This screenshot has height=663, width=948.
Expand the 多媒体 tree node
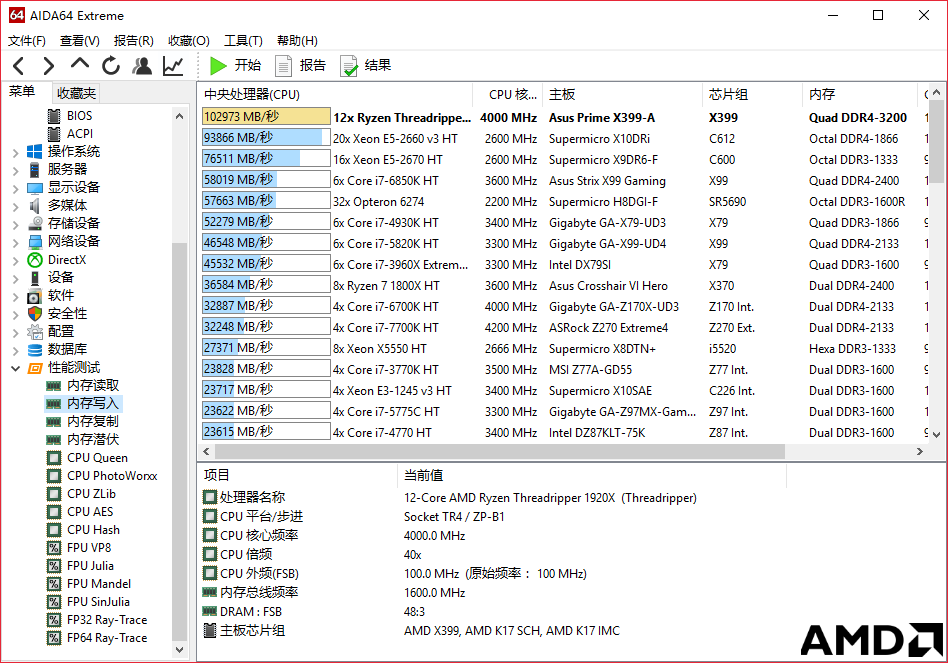click(16, 207)
